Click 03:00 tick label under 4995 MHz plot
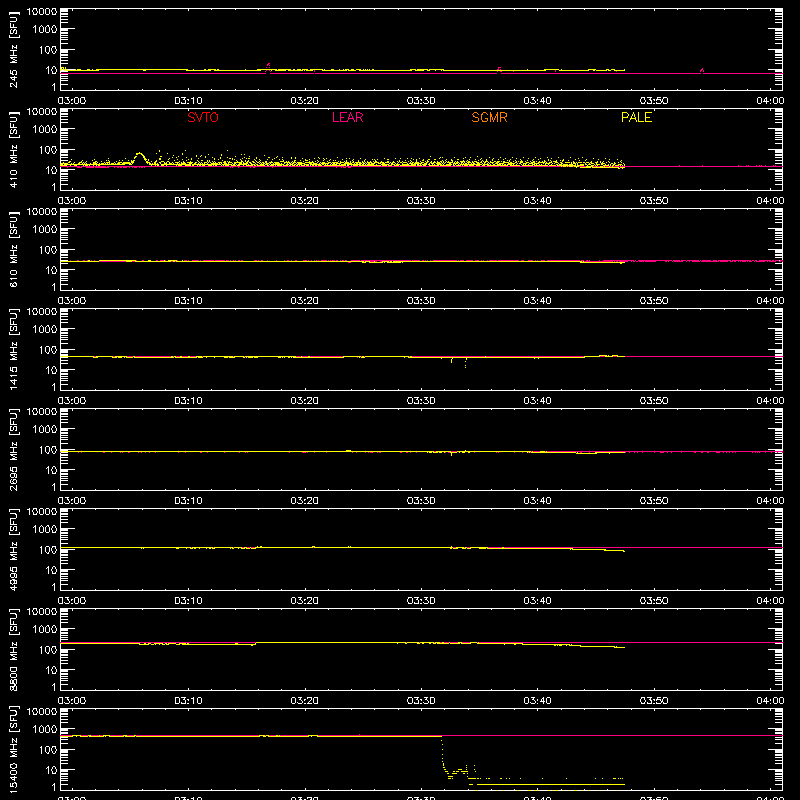800x800 pixels. [x=72, y=601]
